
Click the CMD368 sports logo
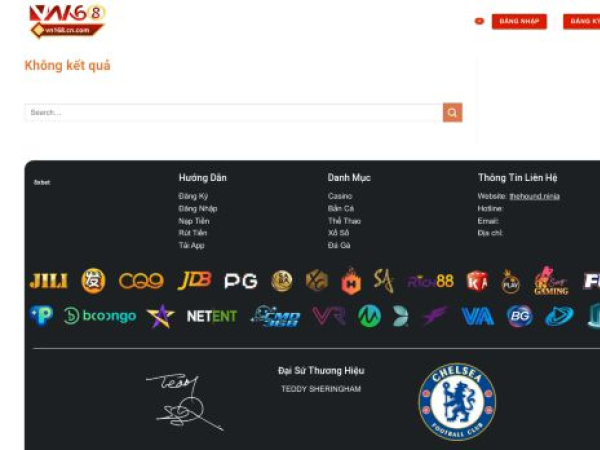(x=276, y=316)
